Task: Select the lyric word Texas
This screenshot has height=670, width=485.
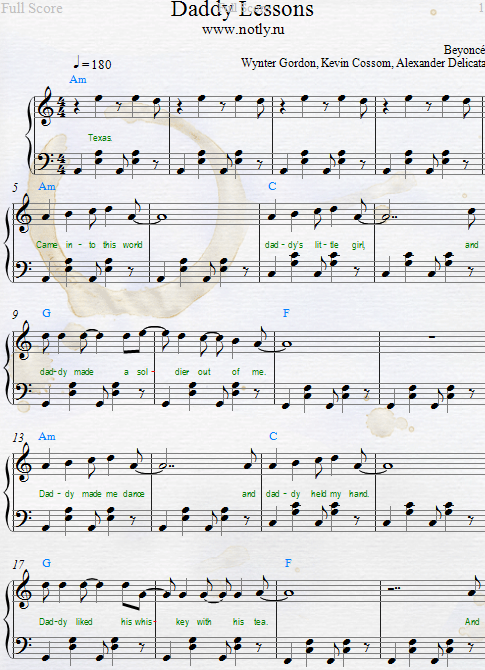Action: coord(100,138)
